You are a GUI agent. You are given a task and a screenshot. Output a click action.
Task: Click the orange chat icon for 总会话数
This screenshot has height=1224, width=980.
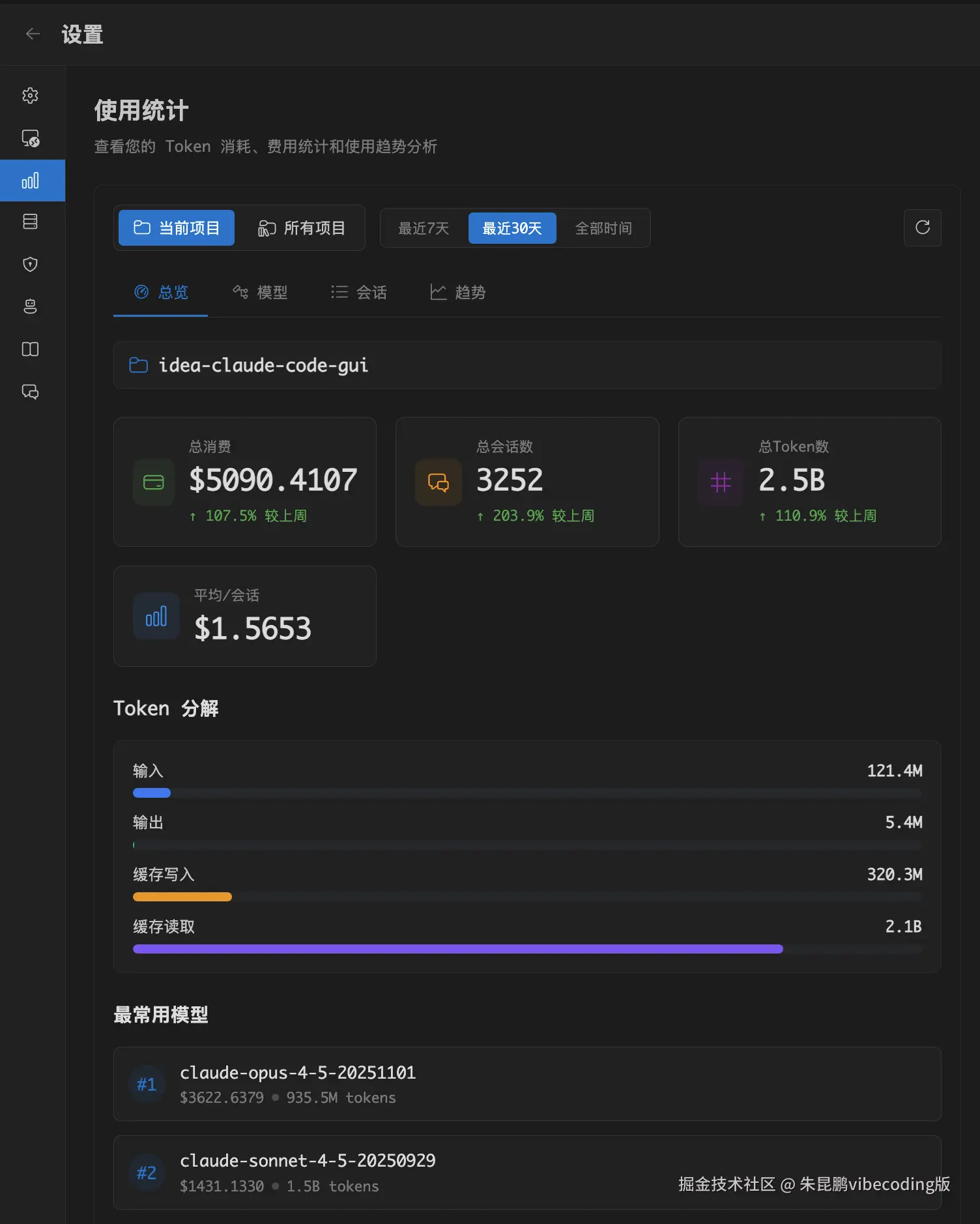click(438, 482)
